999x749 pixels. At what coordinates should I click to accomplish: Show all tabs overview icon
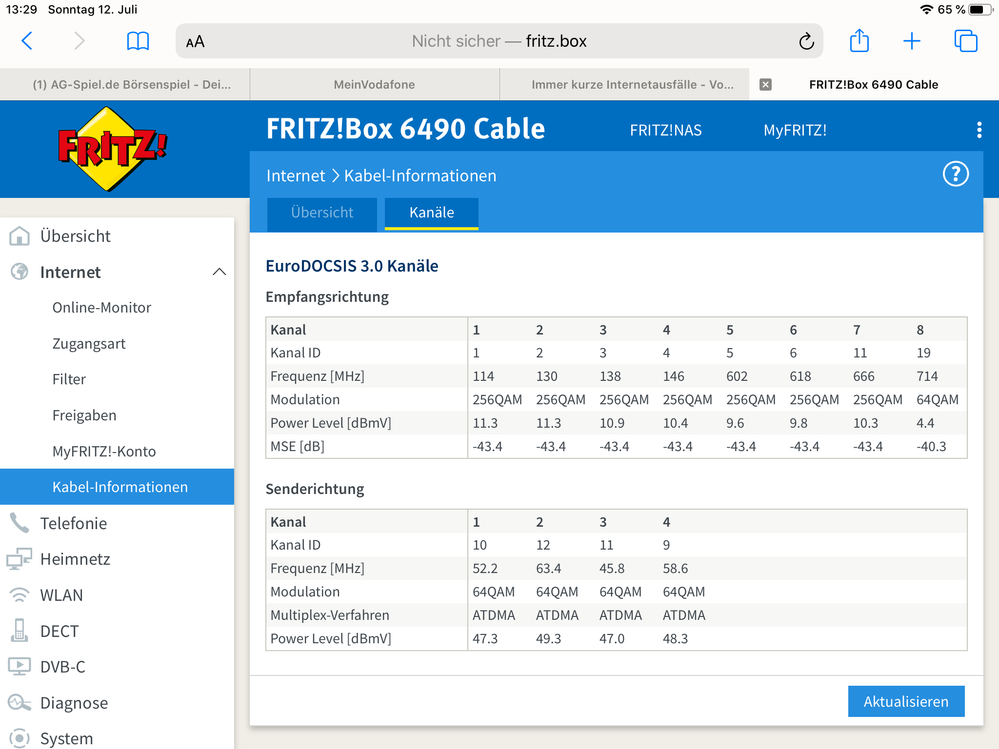point(965,41)
